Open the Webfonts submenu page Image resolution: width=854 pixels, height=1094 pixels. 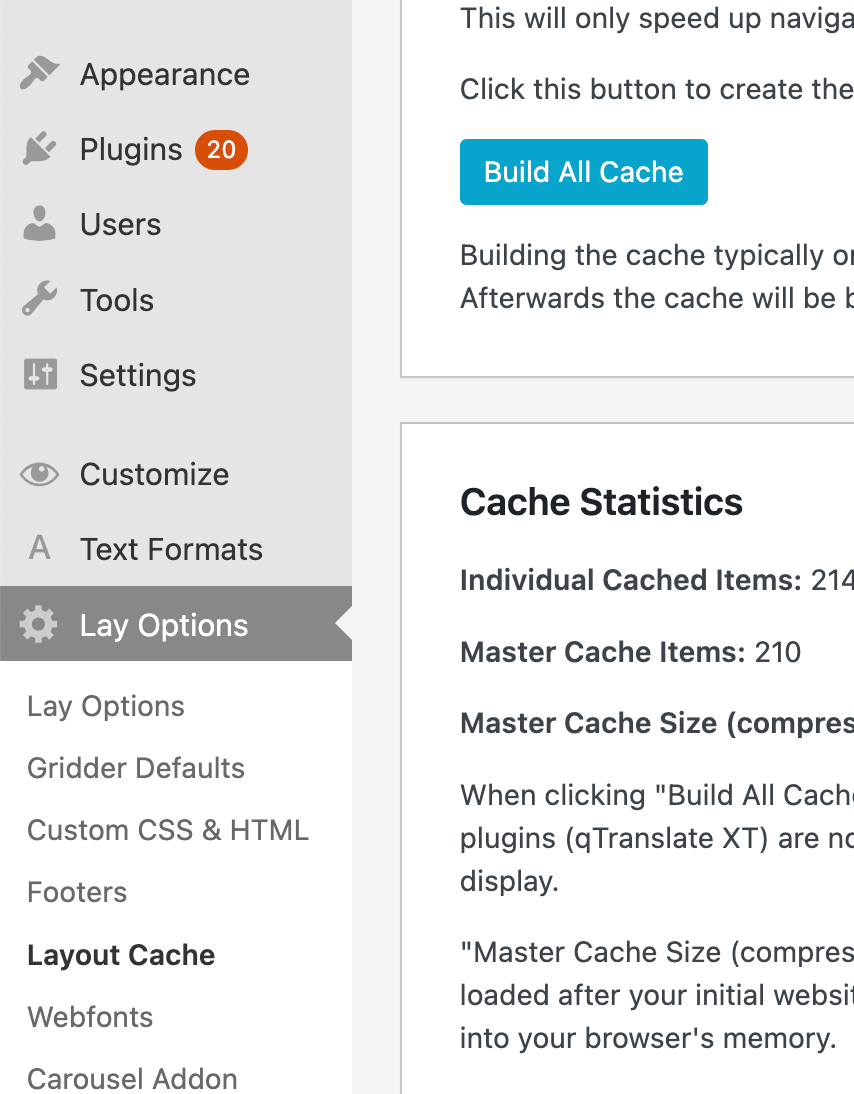coord(90,1017)
